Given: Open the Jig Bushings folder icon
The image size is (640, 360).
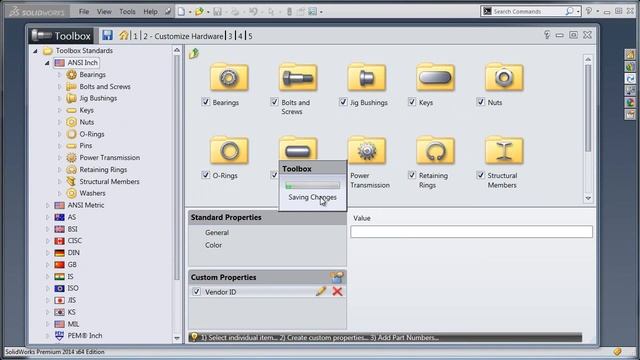Looking at the screenshot, I should (367, 77).
